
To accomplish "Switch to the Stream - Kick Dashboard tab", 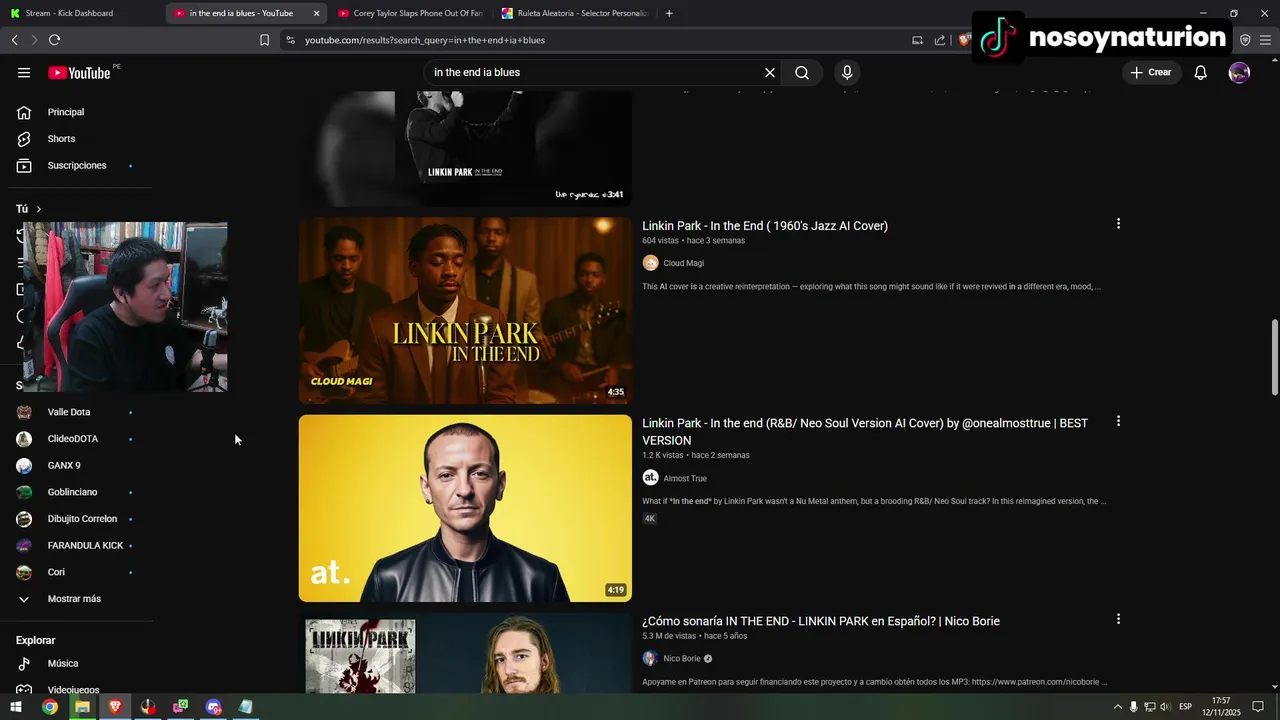I will (80, 13).
